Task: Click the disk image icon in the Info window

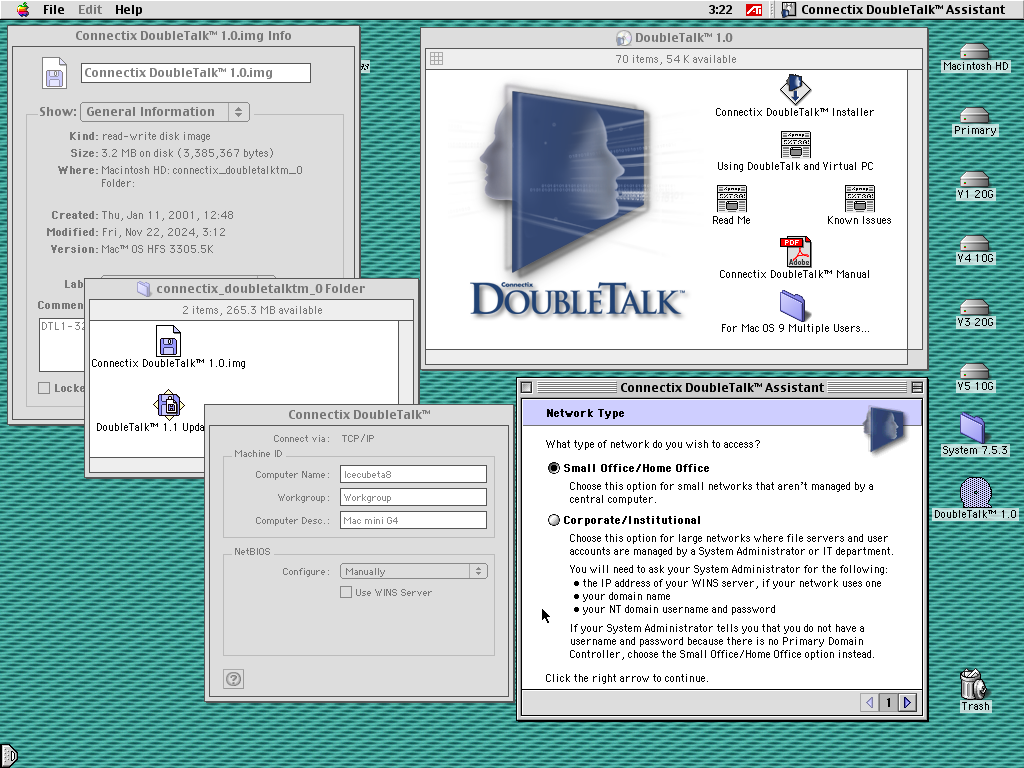Action: coord(54,73)
